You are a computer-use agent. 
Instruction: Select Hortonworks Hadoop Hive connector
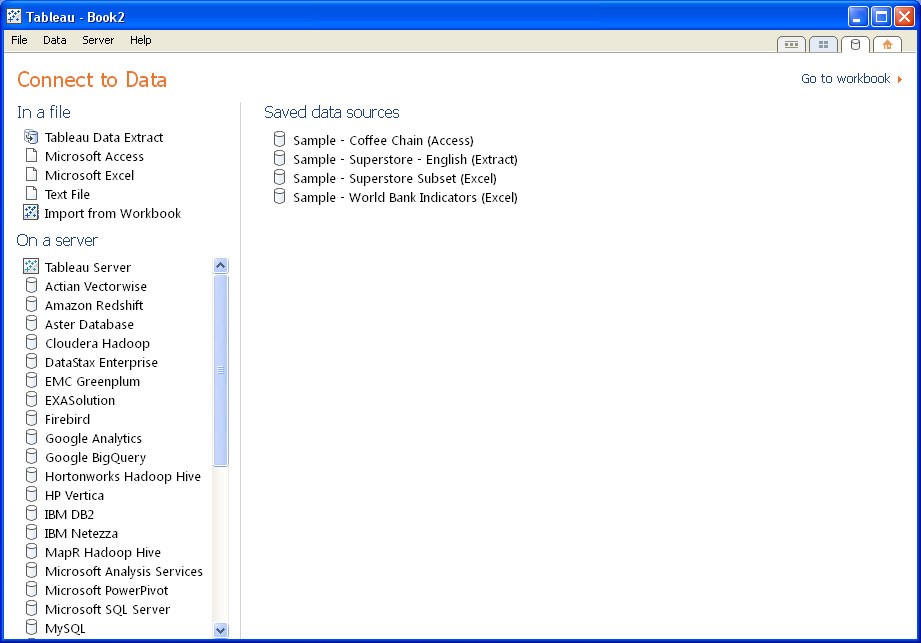click(123, 476)
